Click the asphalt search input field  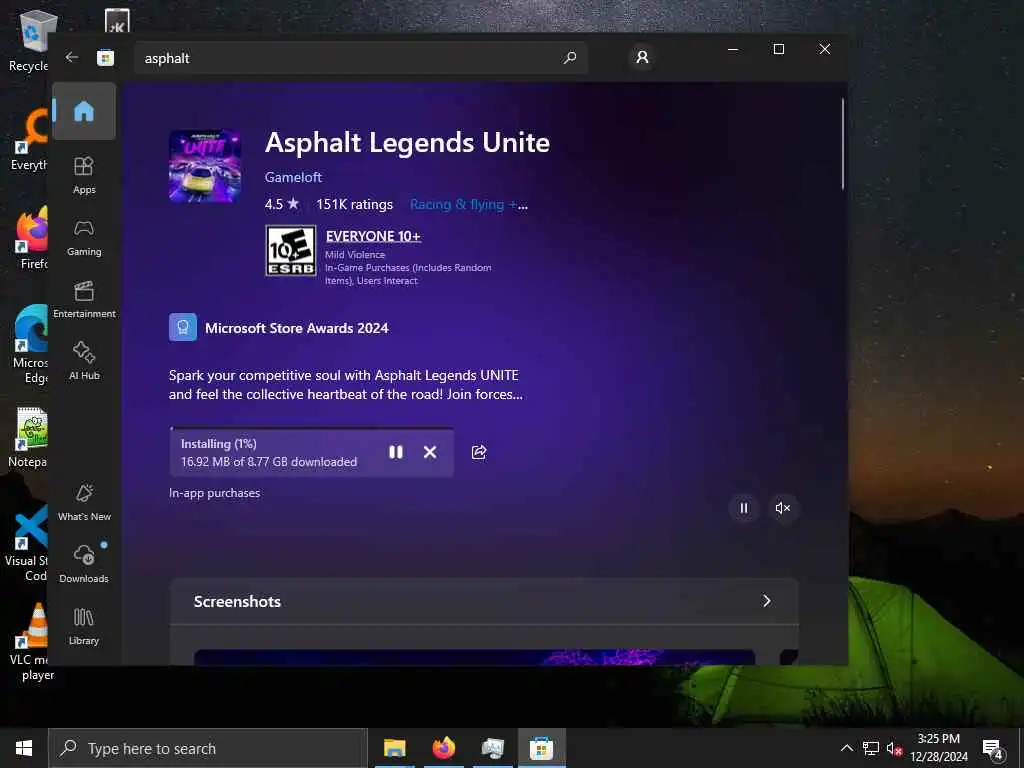[360, 58]
